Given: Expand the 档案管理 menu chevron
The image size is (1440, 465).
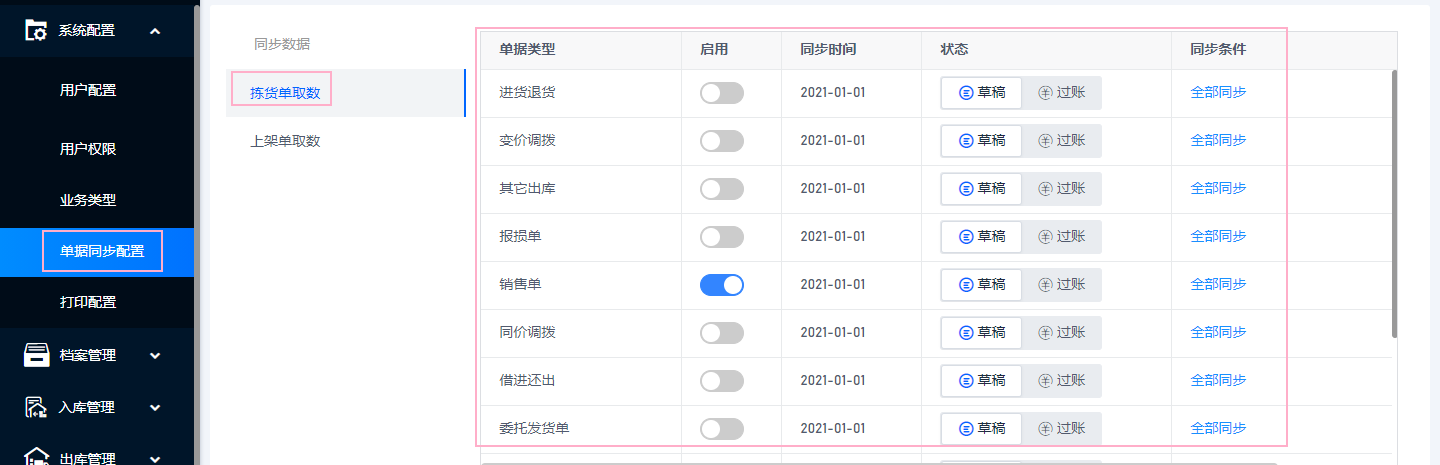Looking at the screenshot, I should point(155,355).
